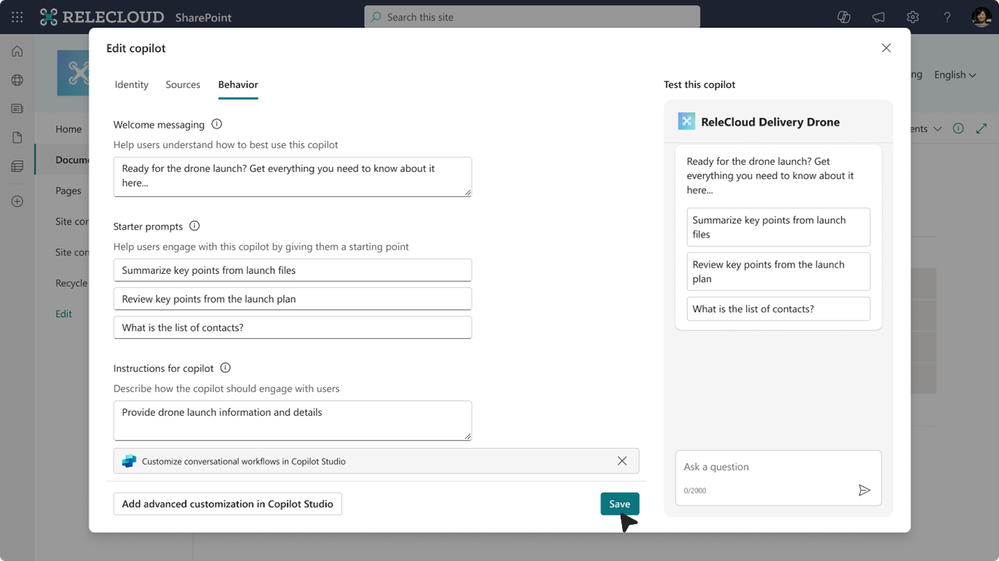Open the user profile avatar

(x=981, y=17)
